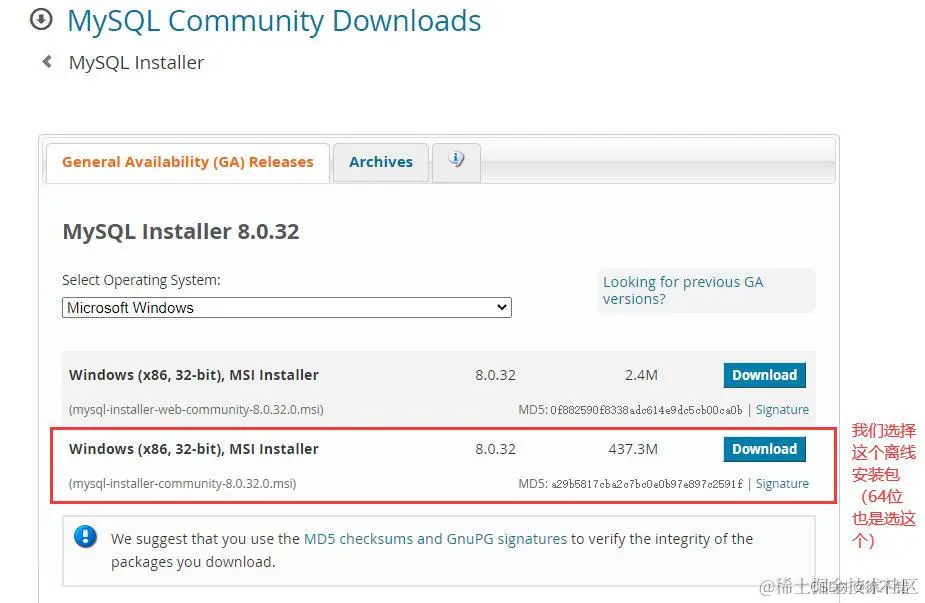Screen dimensions: 925x603
Task: Click the MySQL Community Downloads heading
Action: pyautogui.click(x=274, y=21)
